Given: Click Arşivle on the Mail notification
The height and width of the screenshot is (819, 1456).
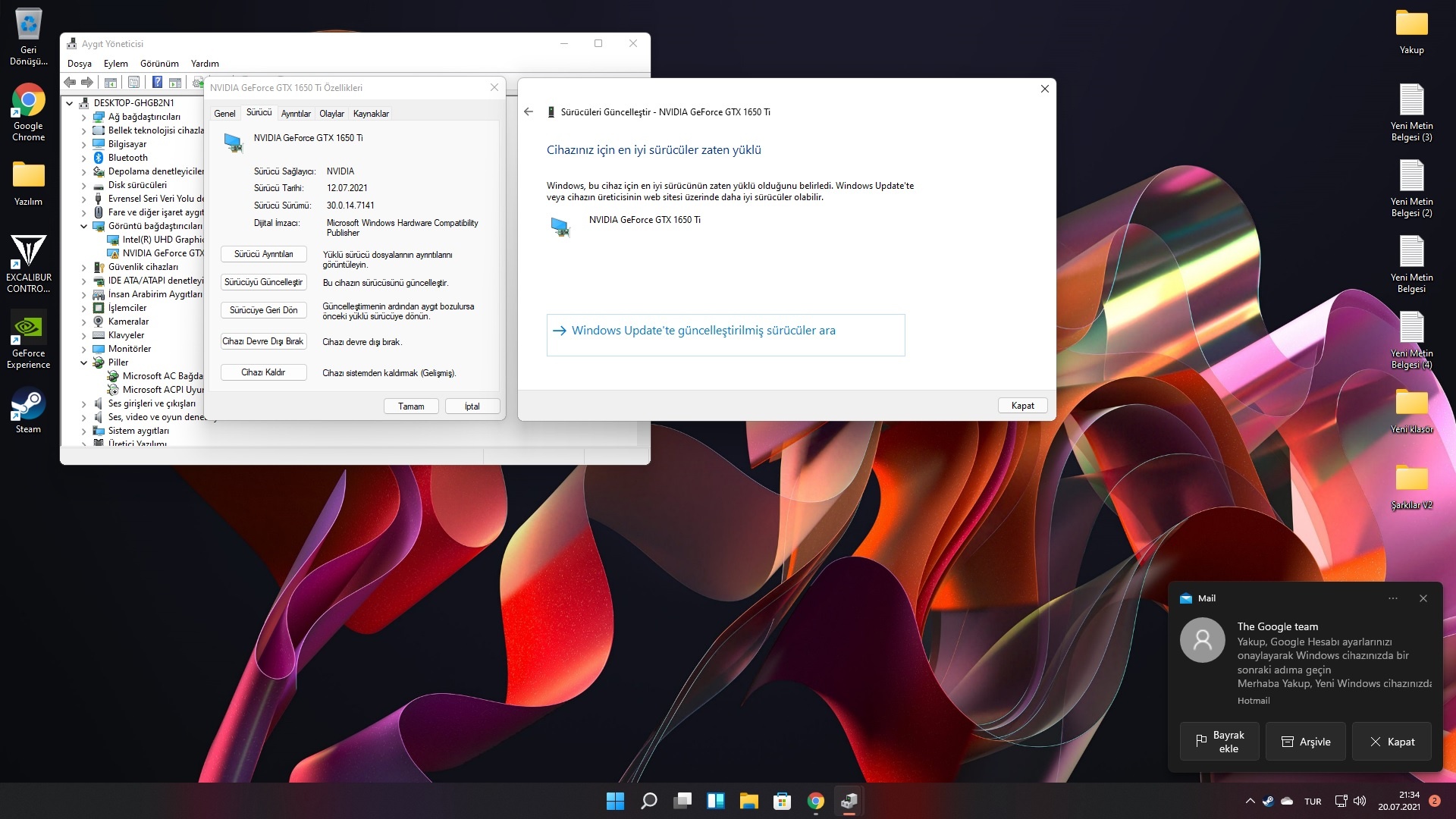Looking at the screenshot, I should (1306, 742).
